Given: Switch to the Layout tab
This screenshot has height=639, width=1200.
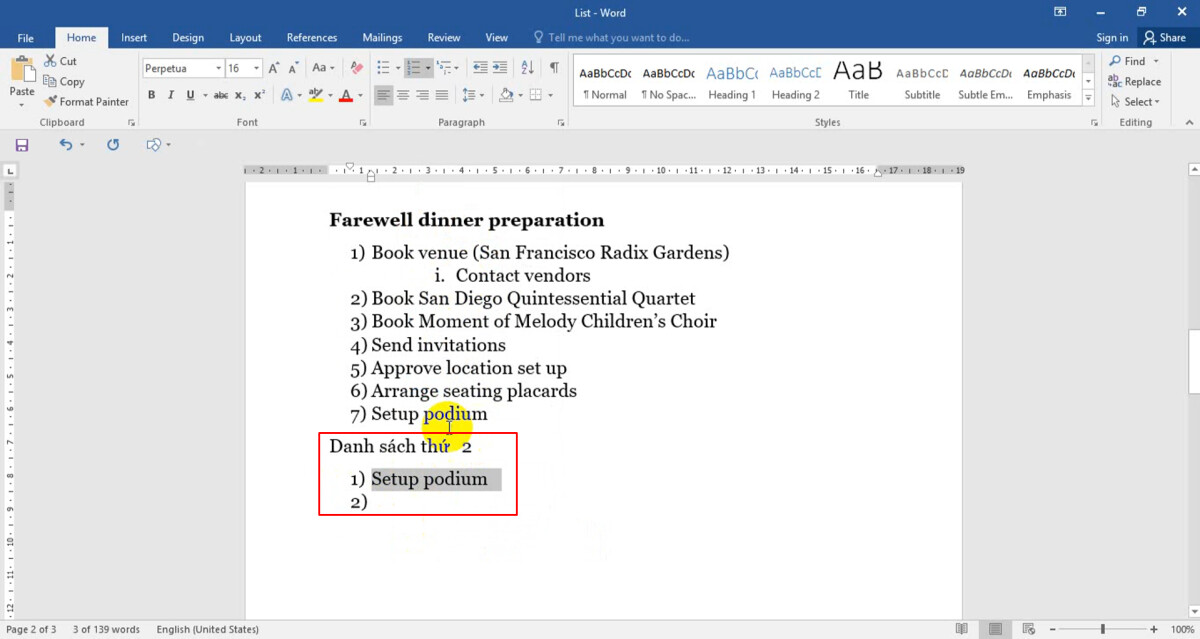Looking at the screenshot, I should 245,38.
